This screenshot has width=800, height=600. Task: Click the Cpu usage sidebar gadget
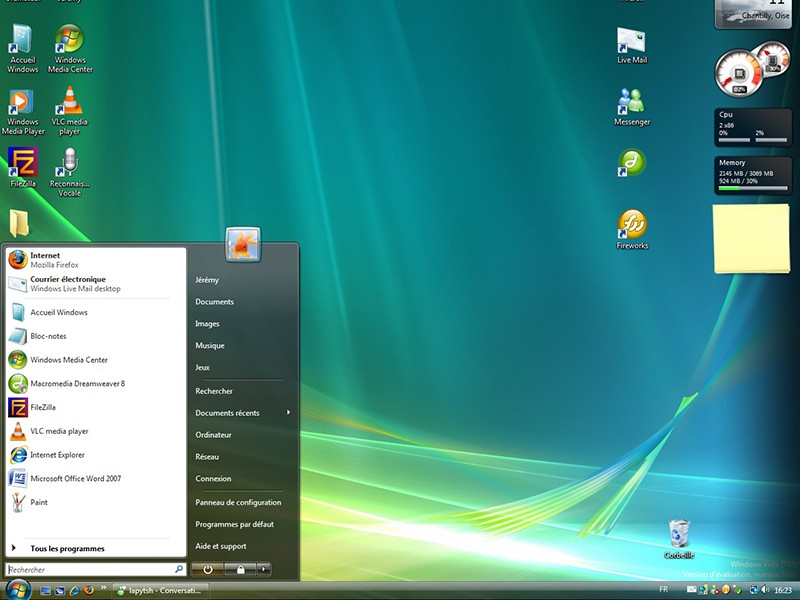(753, 128)
